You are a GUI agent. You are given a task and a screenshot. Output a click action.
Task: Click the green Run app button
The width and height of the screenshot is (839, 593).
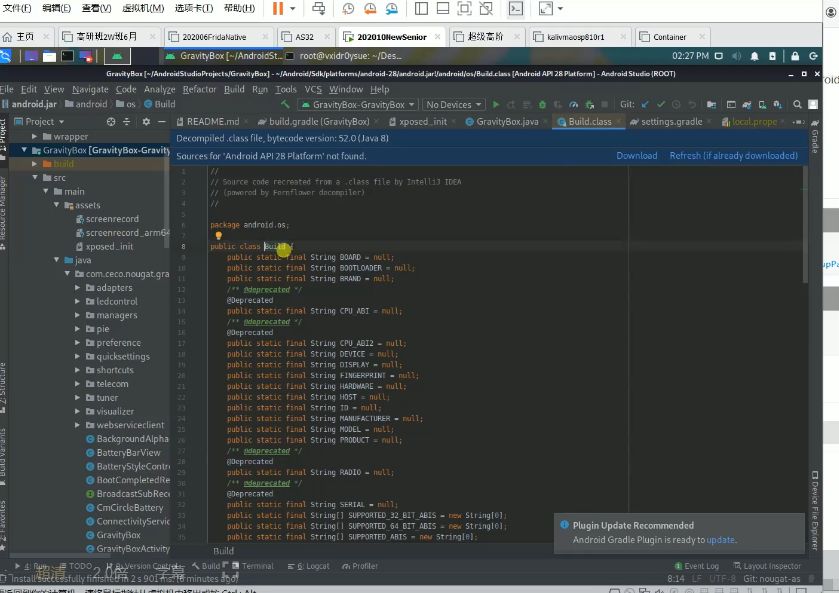496,104
